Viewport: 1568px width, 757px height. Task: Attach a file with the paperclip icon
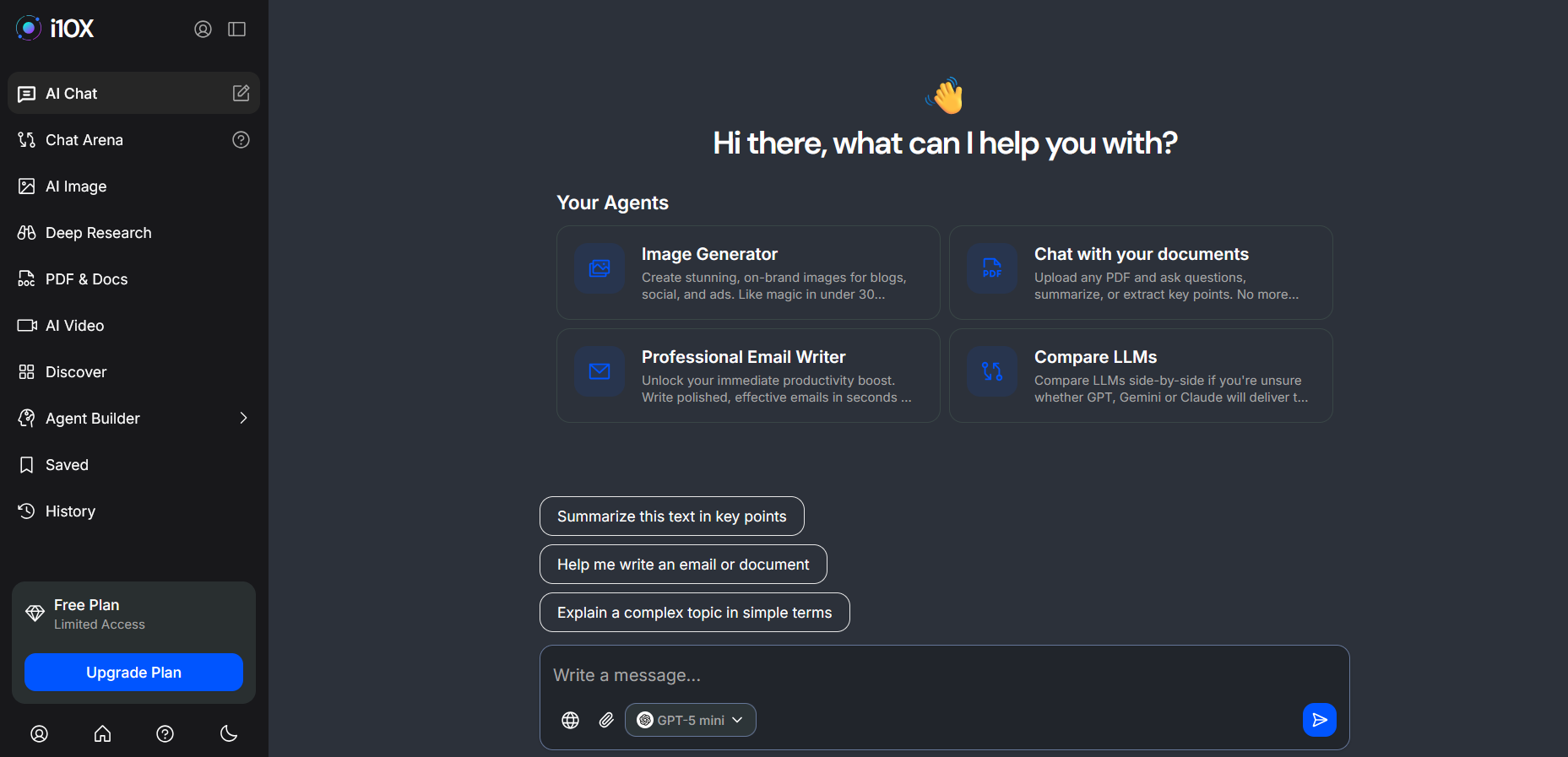(606, 720)
